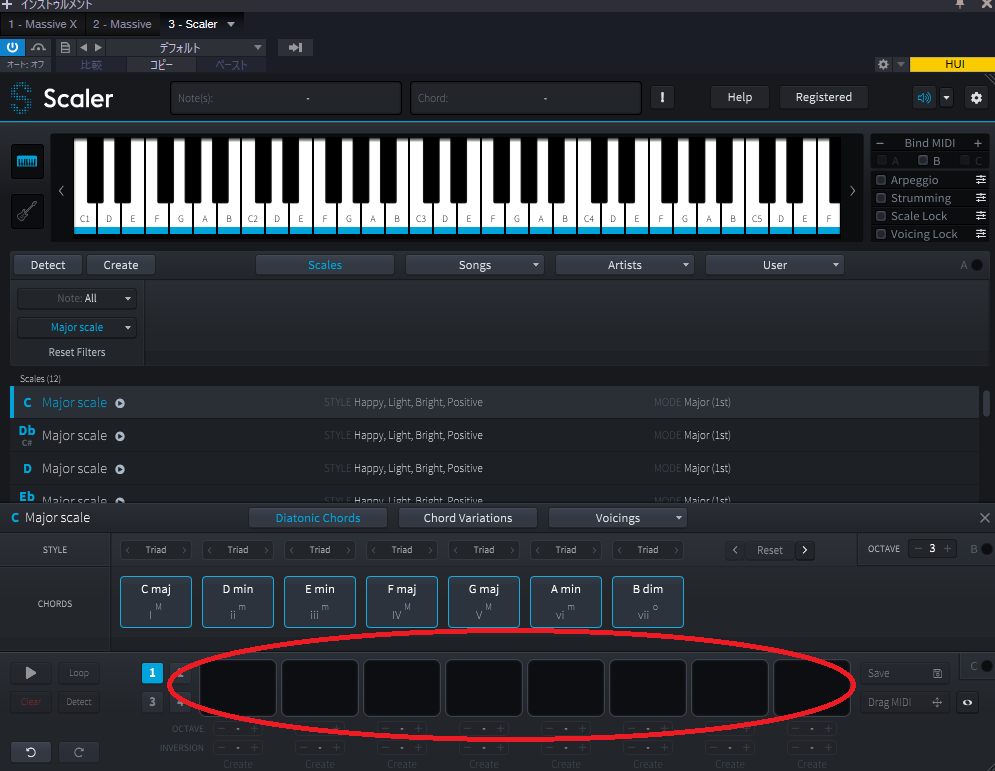Open the User dropdown
The image size is (995, 771).
coord(775,265)
